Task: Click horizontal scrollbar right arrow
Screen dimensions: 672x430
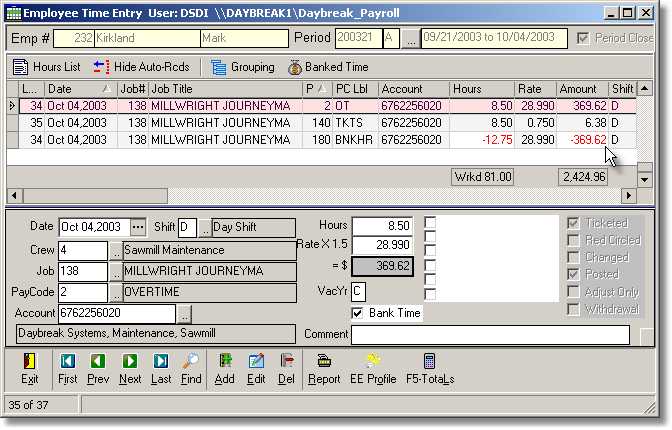Action: click(x=629, y=196)
